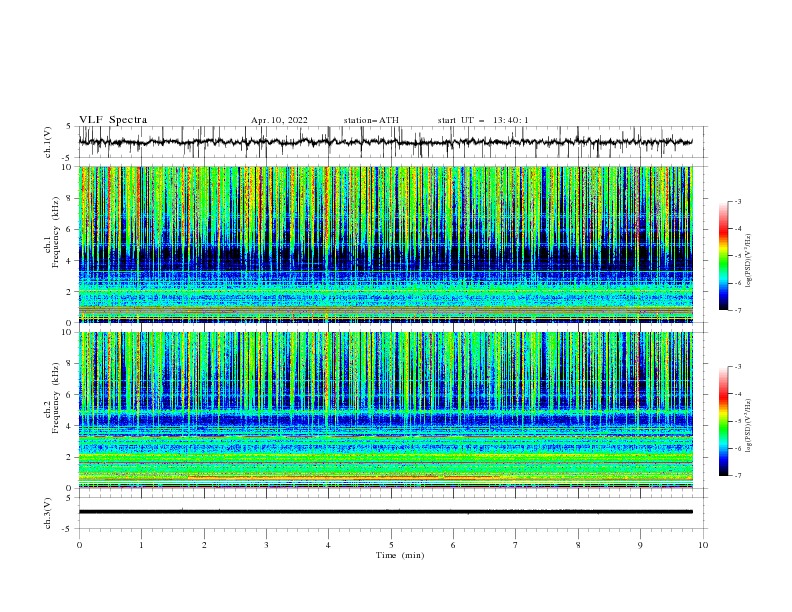Click the ch.1 frequency axis "6" tick label

[69, 229]
